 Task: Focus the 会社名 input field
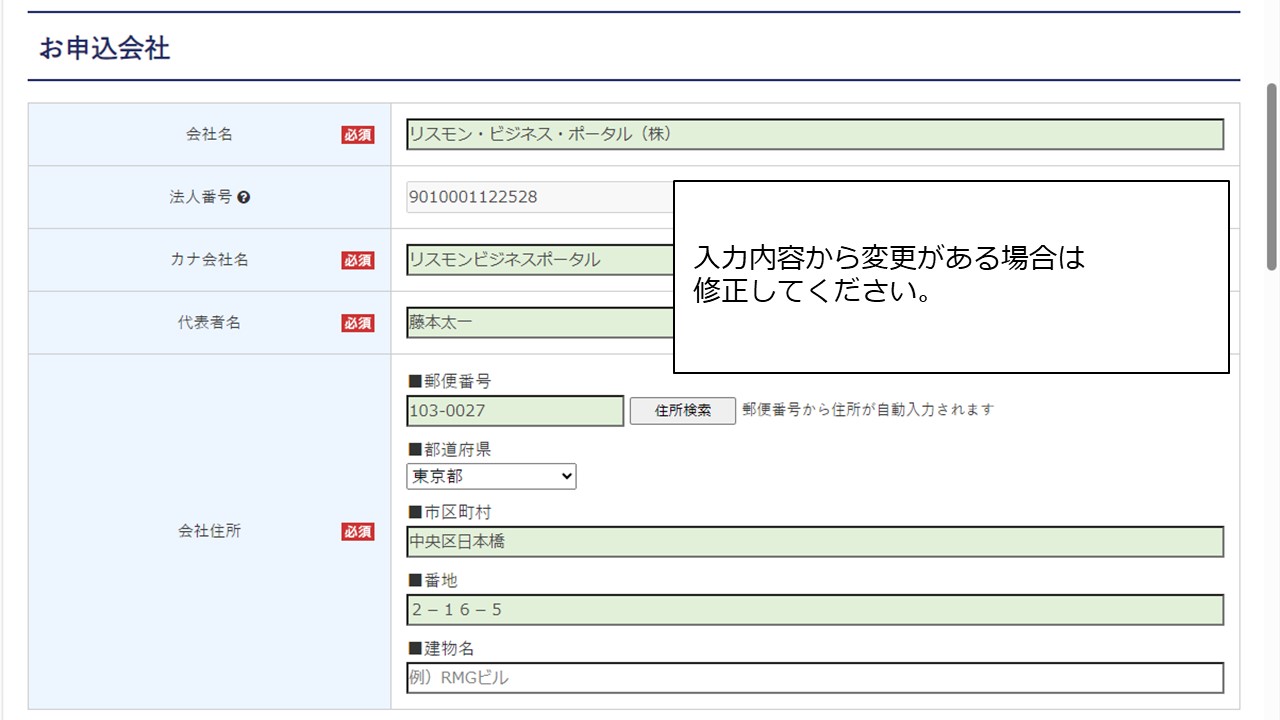[x=815, y=134]
